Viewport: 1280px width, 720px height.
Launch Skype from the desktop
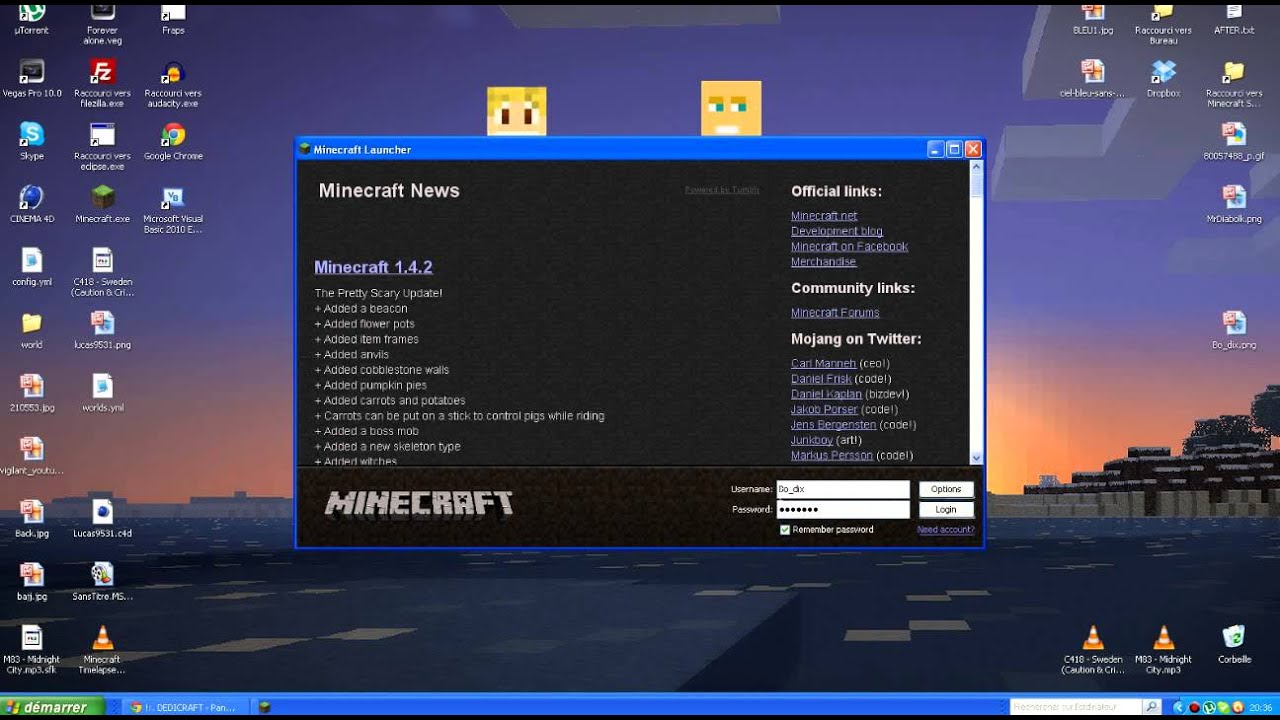pos(32,141)
